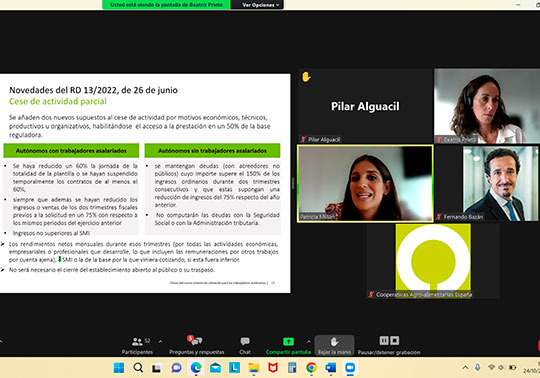
Task: Click muted mic icon beside Fernando Bazán name
Action: coord(439,217)
